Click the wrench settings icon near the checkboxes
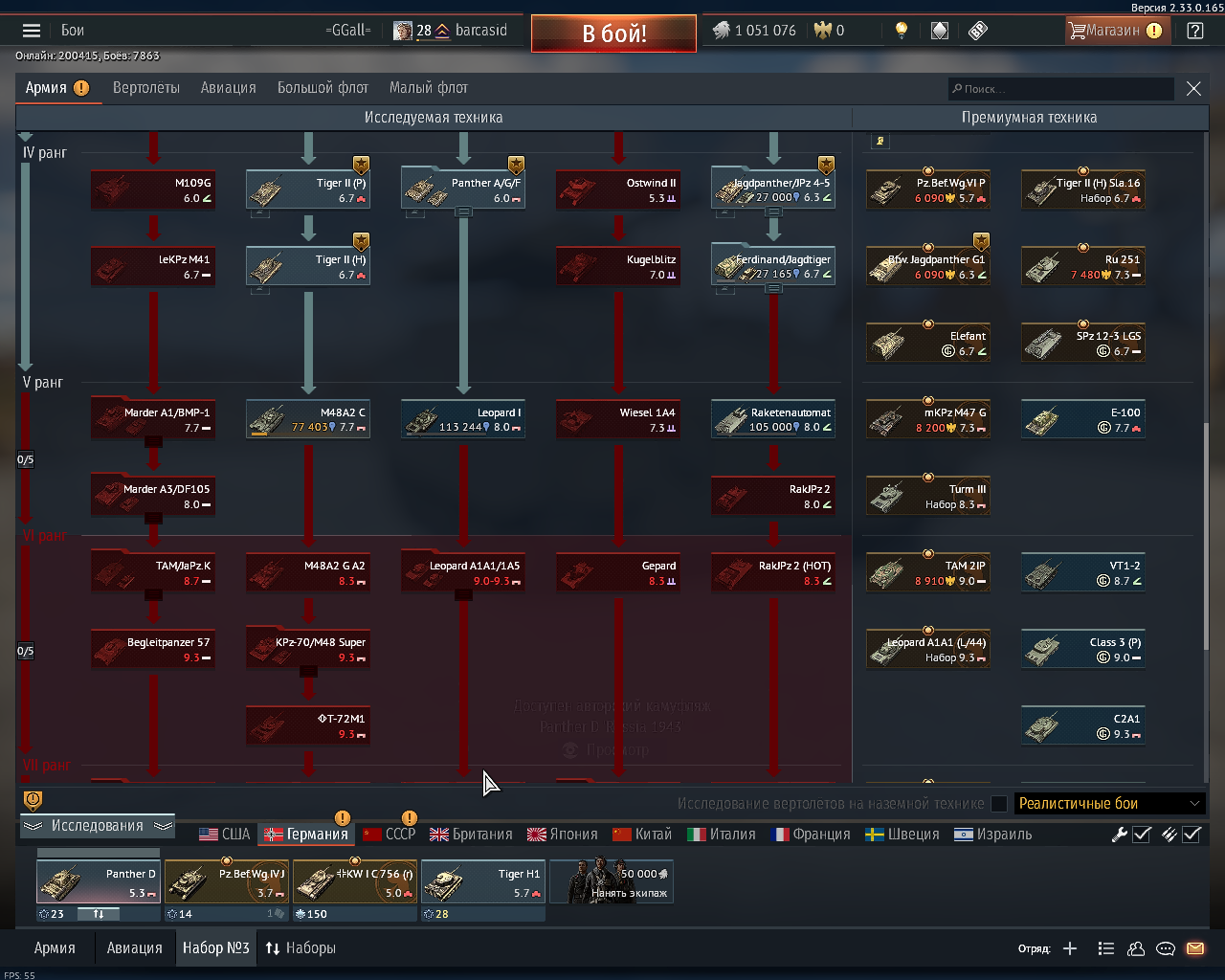The width and height of the screenshot is (1225, 980). pyautogui.click(x=1119, y=835)
